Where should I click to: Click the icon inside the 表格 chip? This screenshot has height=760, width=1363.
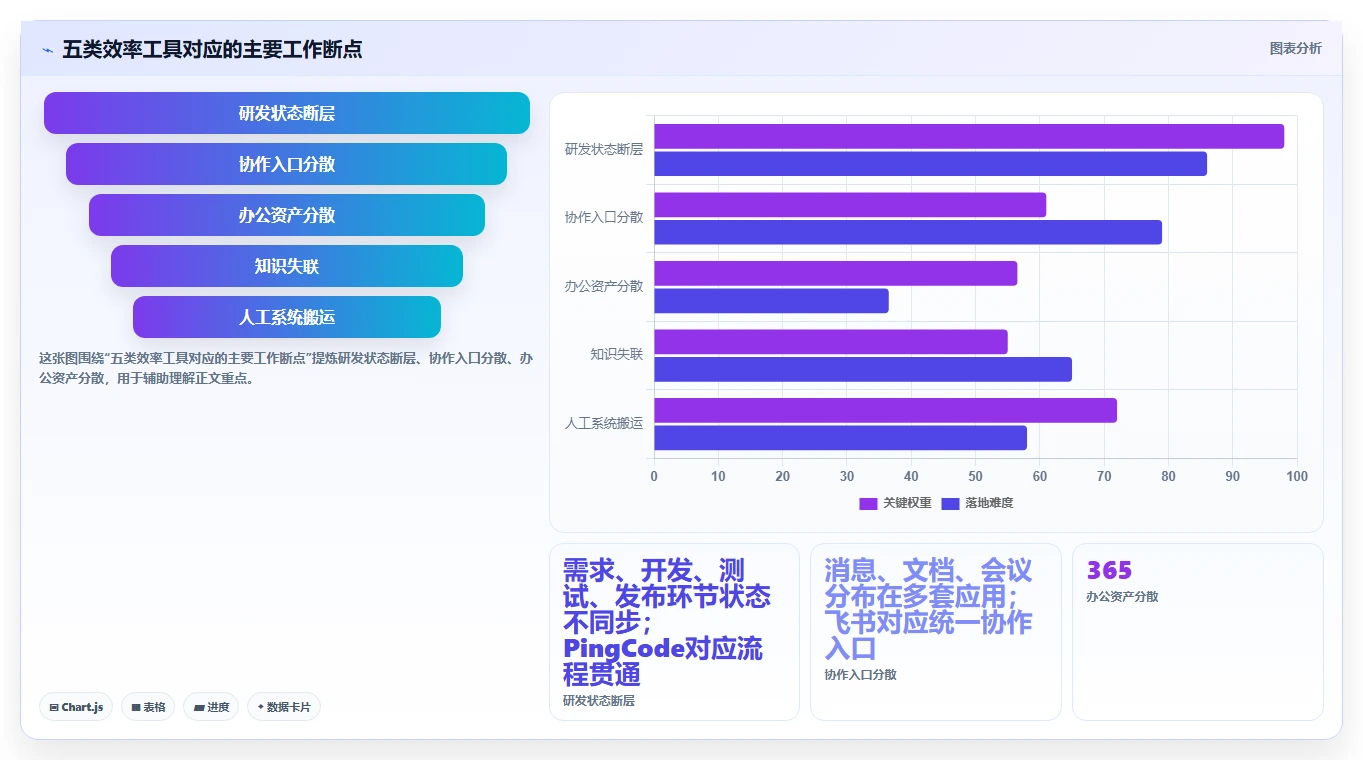pyautogui.click(x=136, y=707)
